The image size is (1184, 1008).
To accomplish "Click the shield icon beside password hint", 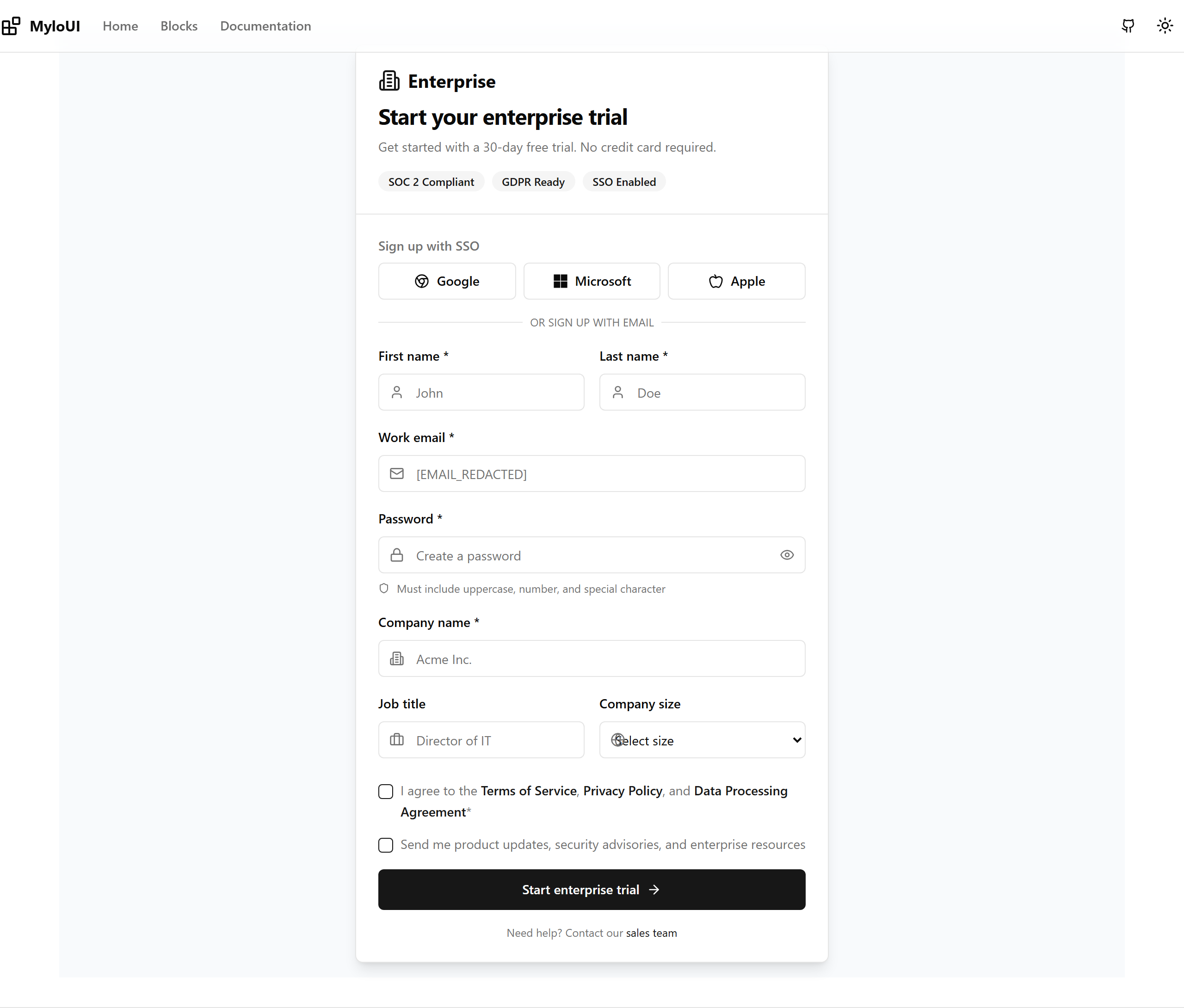I will pyautogui.click(x=384, y=589).
